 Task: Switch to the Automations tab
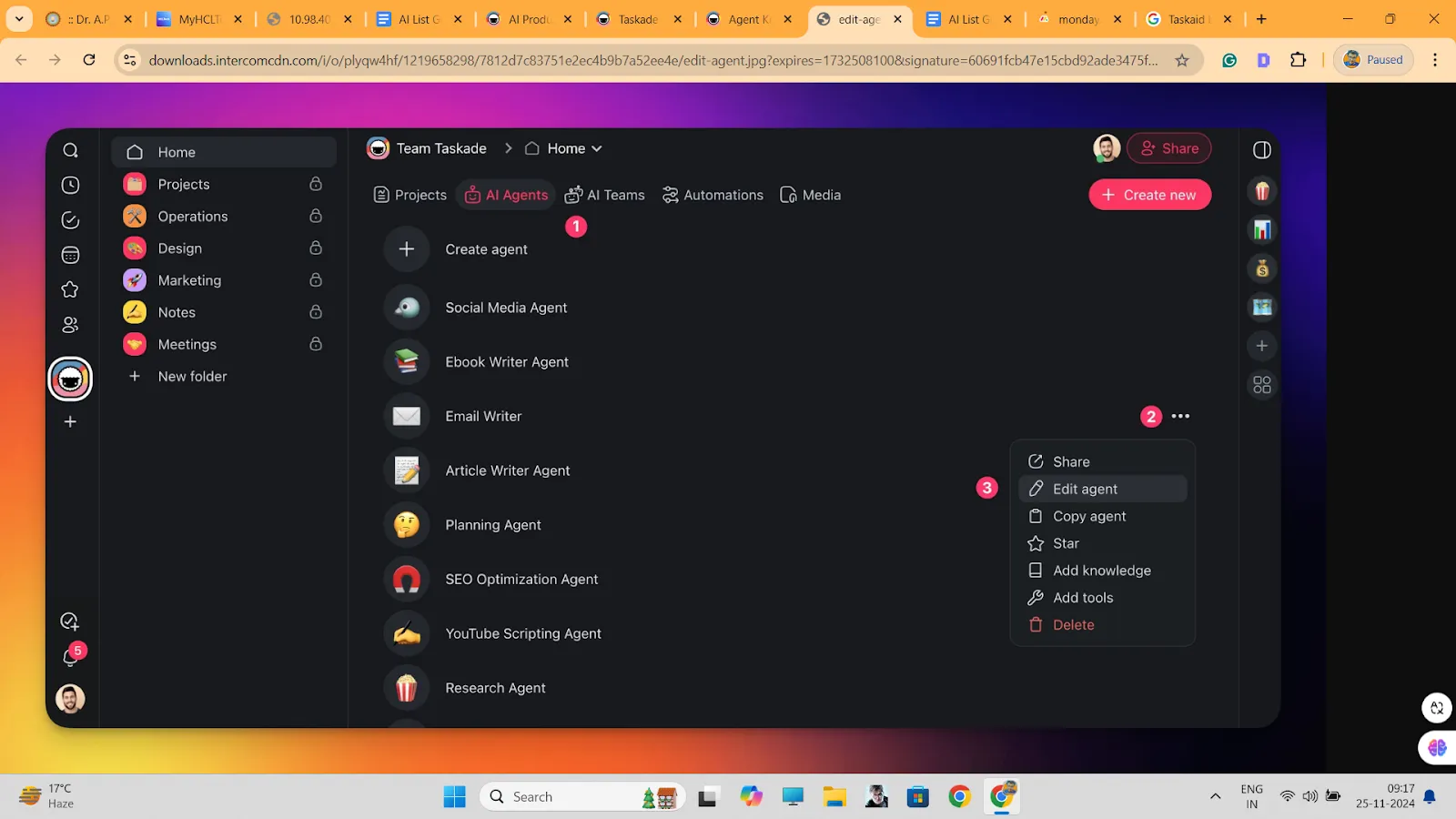(x=713, y=195)
